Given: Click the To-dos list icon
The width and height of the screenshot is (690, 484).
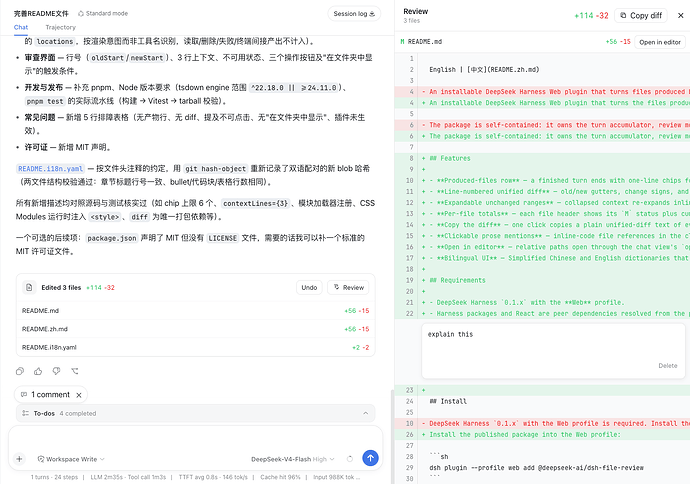Looking at the screenshot, I should 26,413.
